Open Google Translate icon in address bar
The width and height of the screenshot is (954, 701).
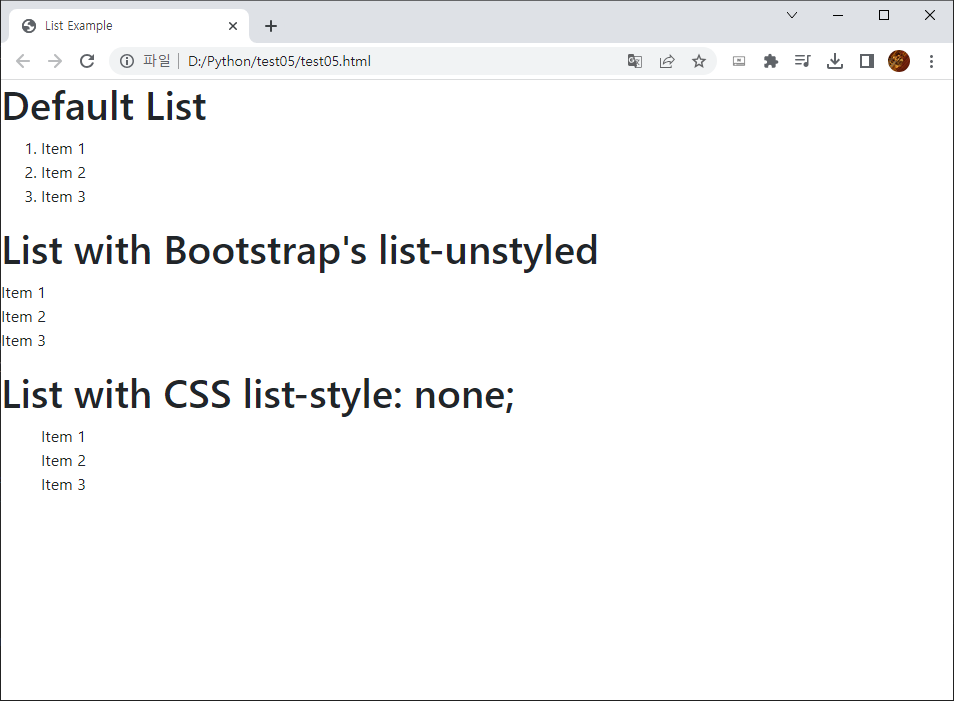tap(635, 61)
